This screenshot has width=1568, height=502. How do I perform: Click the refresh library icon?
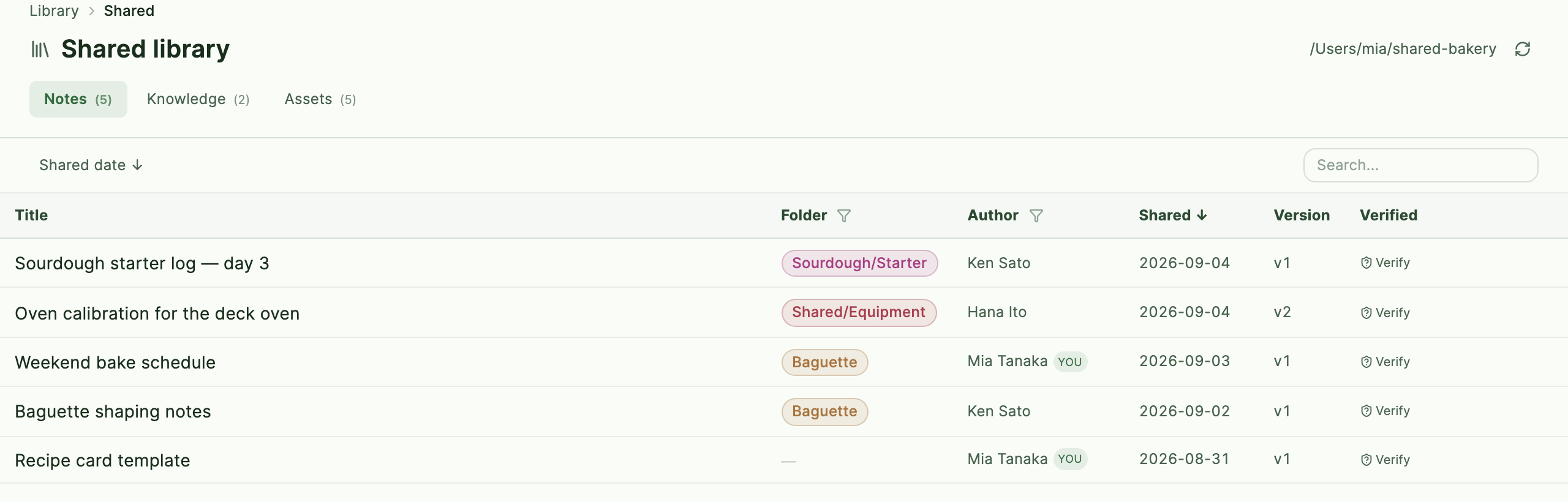coord(1523,49)
